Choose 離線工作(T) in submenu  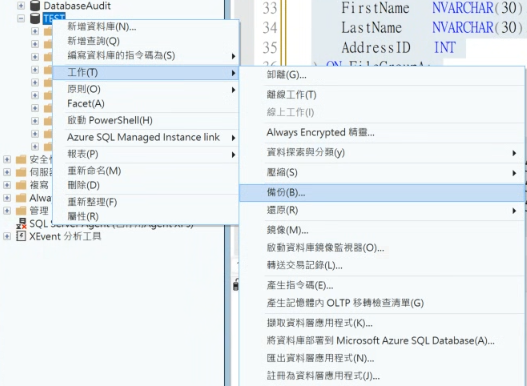pyautogui.click(x=382, y=95)
